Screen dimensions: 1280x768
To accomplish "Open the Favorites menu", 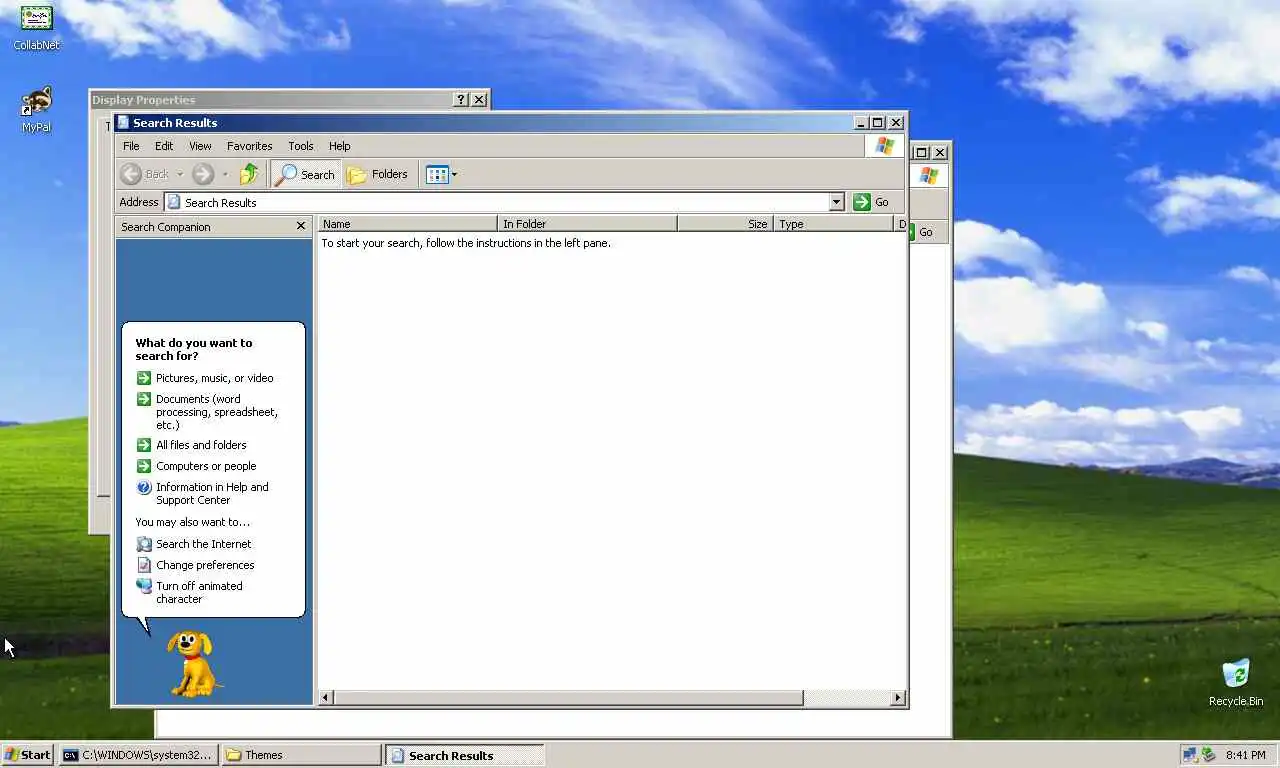I will point(249,146).
